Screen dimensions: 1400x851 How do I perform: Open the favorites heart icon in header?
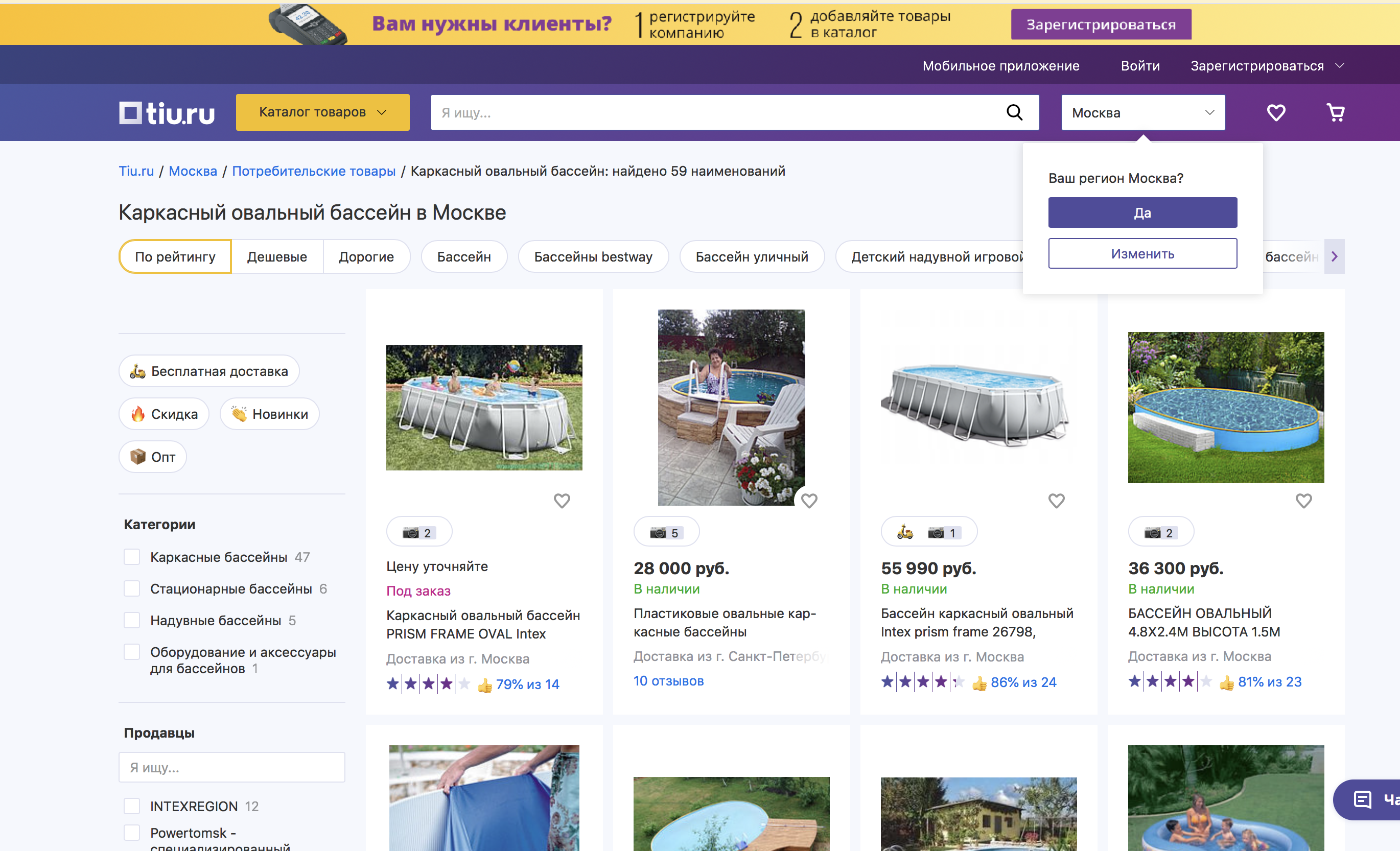tap(1275, 112)
